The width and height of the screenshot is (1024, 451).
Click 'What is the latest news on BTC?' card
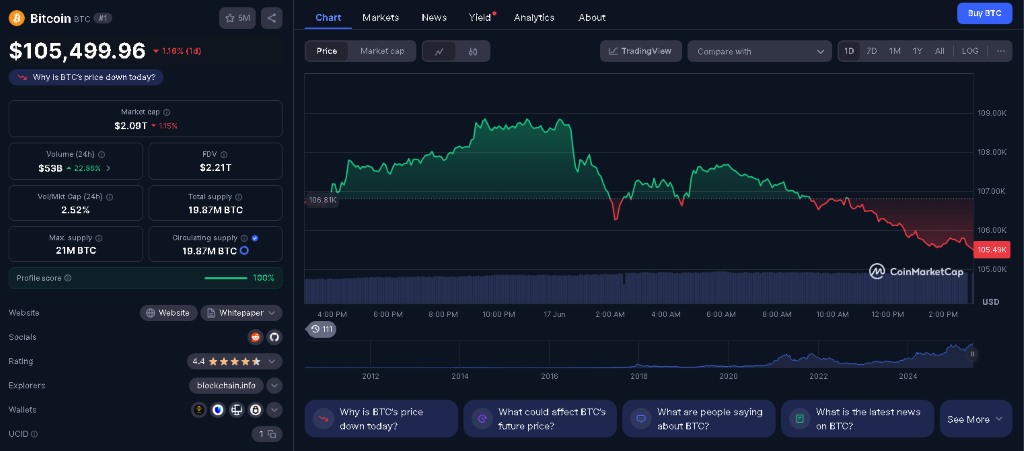857,419
